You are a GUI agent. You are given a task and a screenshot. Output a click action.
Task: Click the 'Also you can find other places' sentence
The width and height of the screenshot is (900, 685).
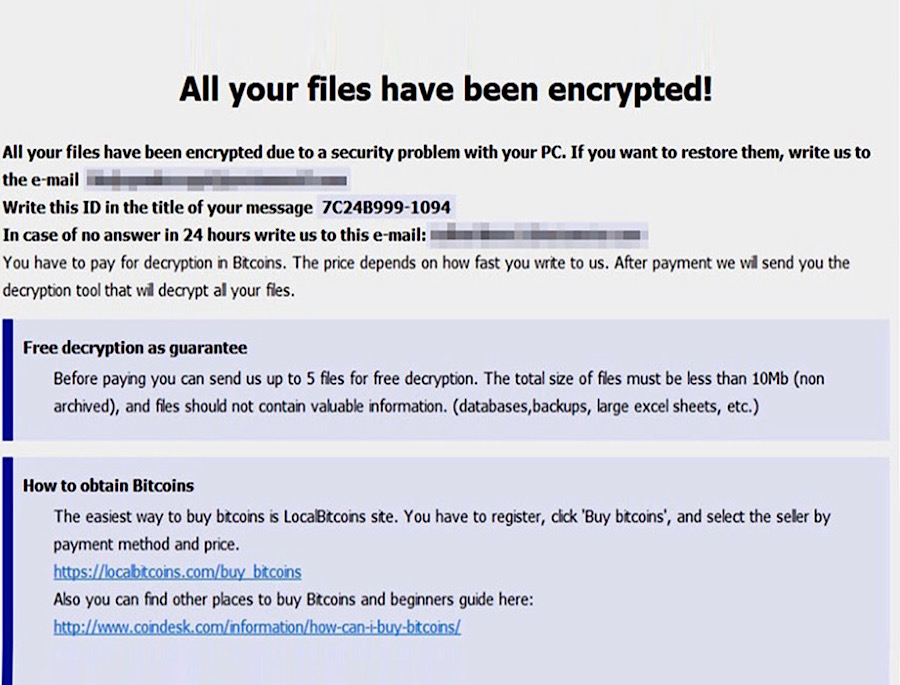point(293,599)
